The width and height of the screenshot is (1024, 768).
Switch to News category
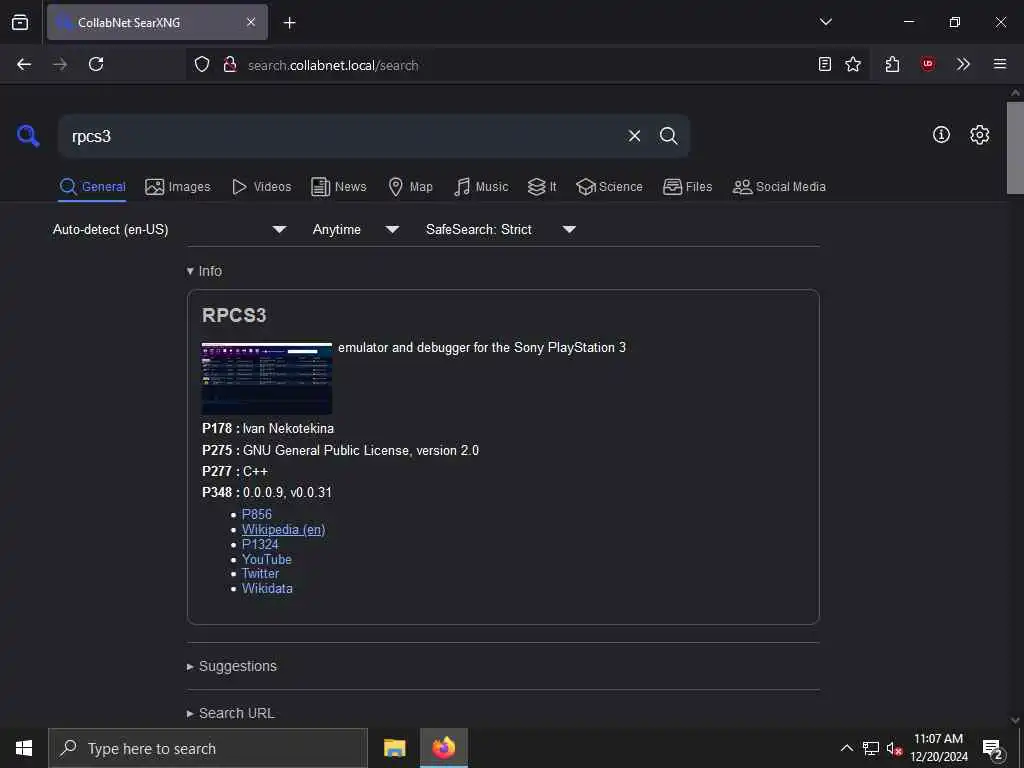(339, 187)
